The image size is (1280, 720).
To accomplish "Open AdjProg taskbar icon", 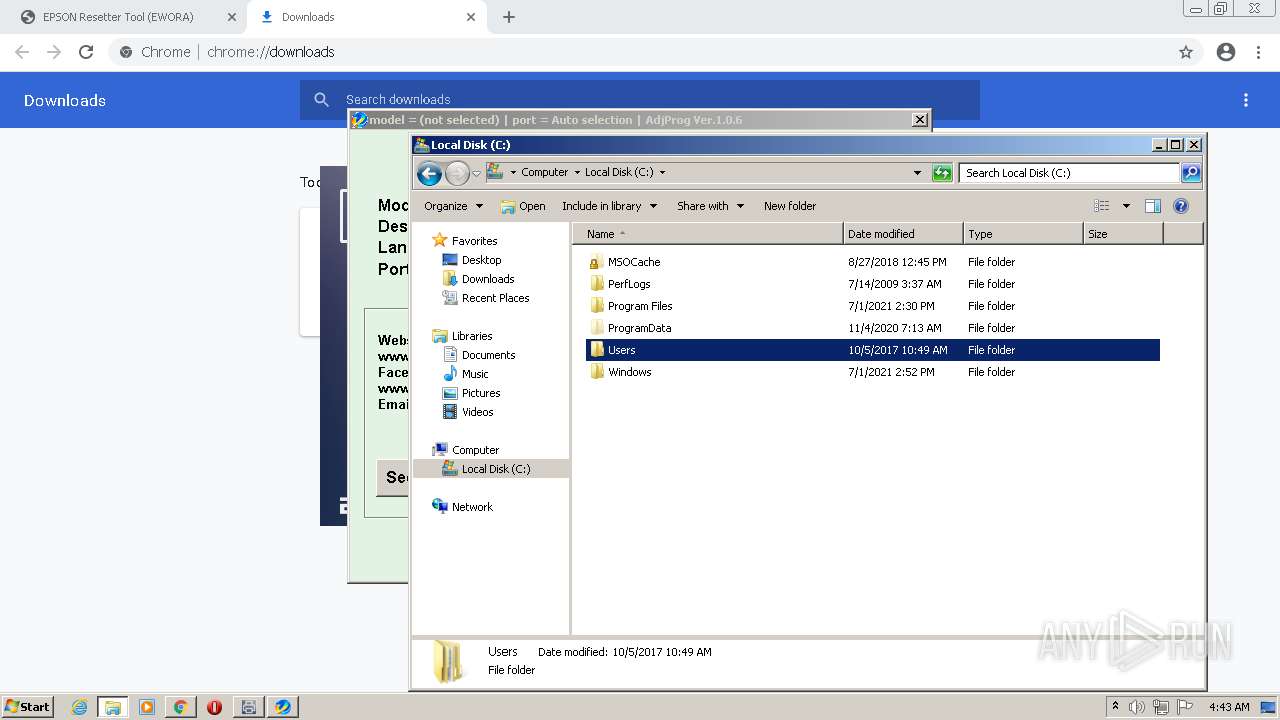I will (283, 707).
